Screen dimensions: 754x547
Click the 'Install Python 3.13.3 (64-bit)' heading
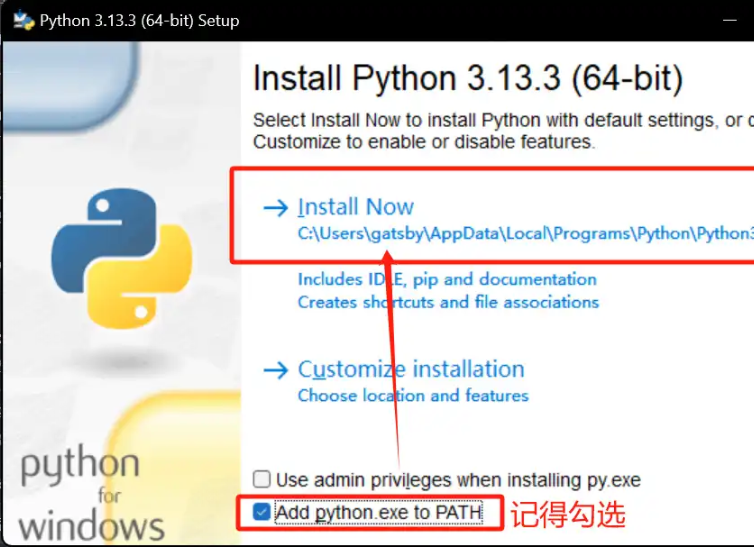click(x=468, y=78)
